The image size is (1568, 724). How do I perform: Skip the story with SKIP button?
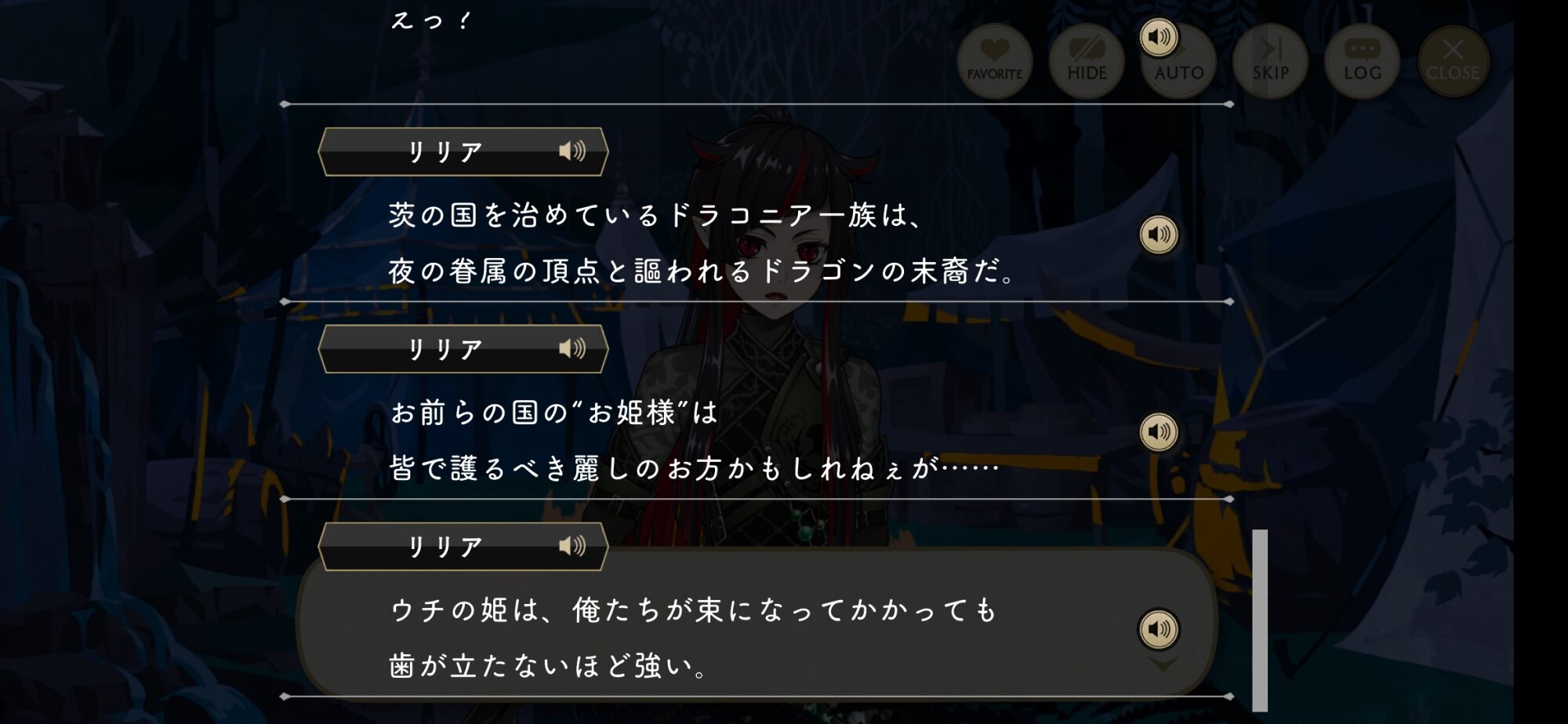(x=1270, y=61)
